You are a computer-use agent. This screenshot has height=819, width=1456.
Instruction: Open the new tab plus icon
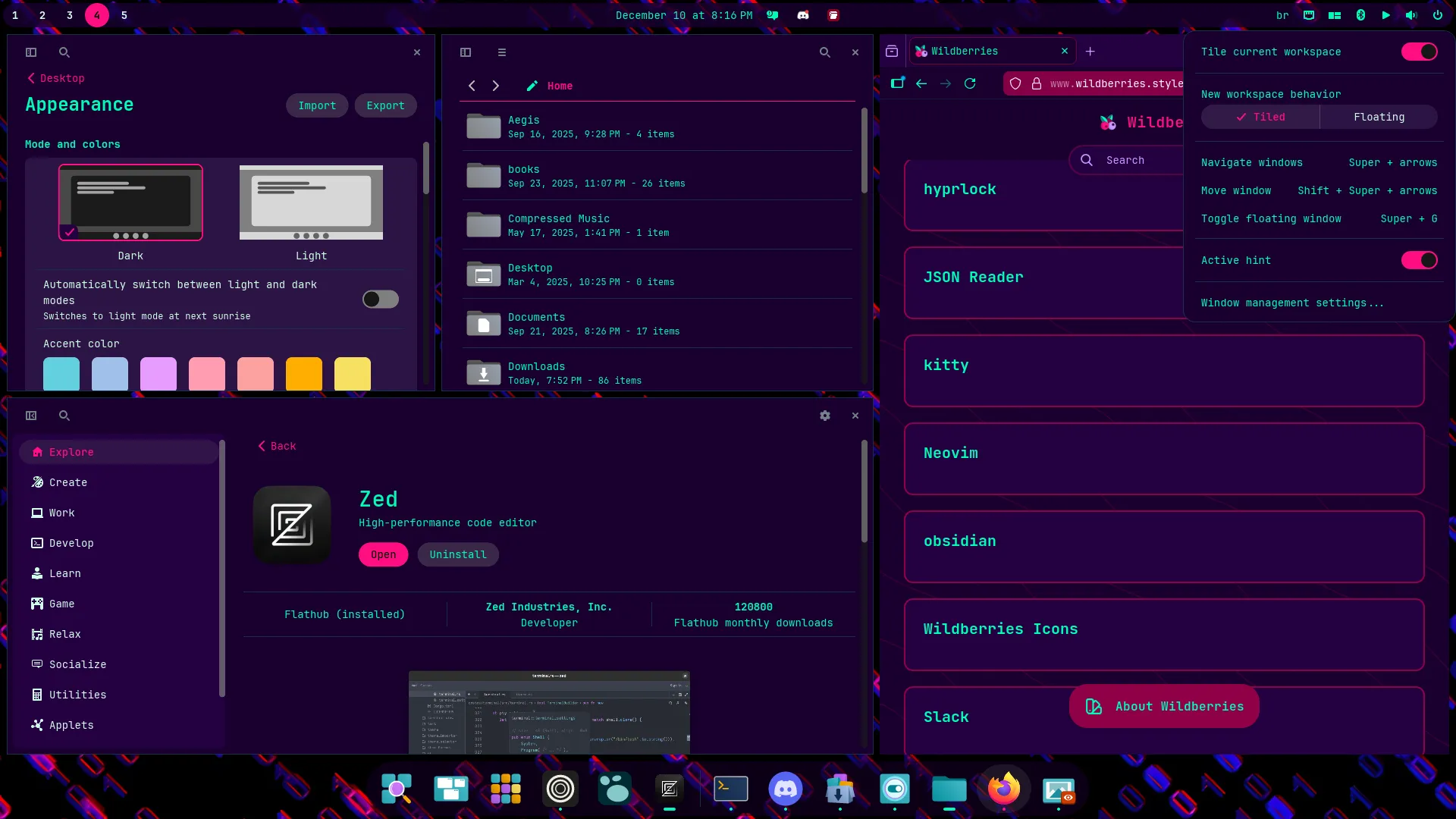pos(1090,52)
